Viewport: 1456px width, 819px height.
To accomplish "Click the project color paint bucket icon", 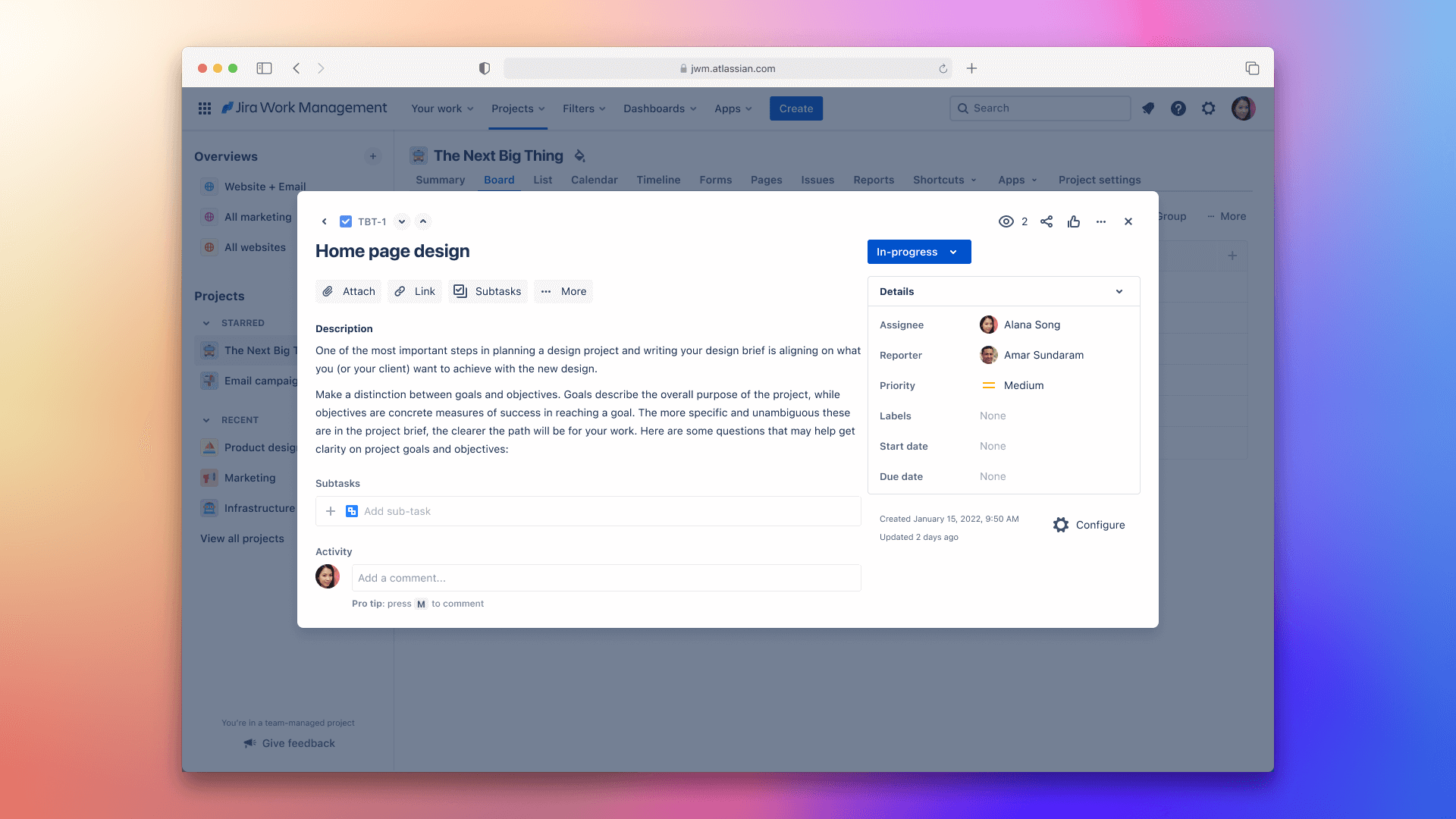I will [580, 156].
